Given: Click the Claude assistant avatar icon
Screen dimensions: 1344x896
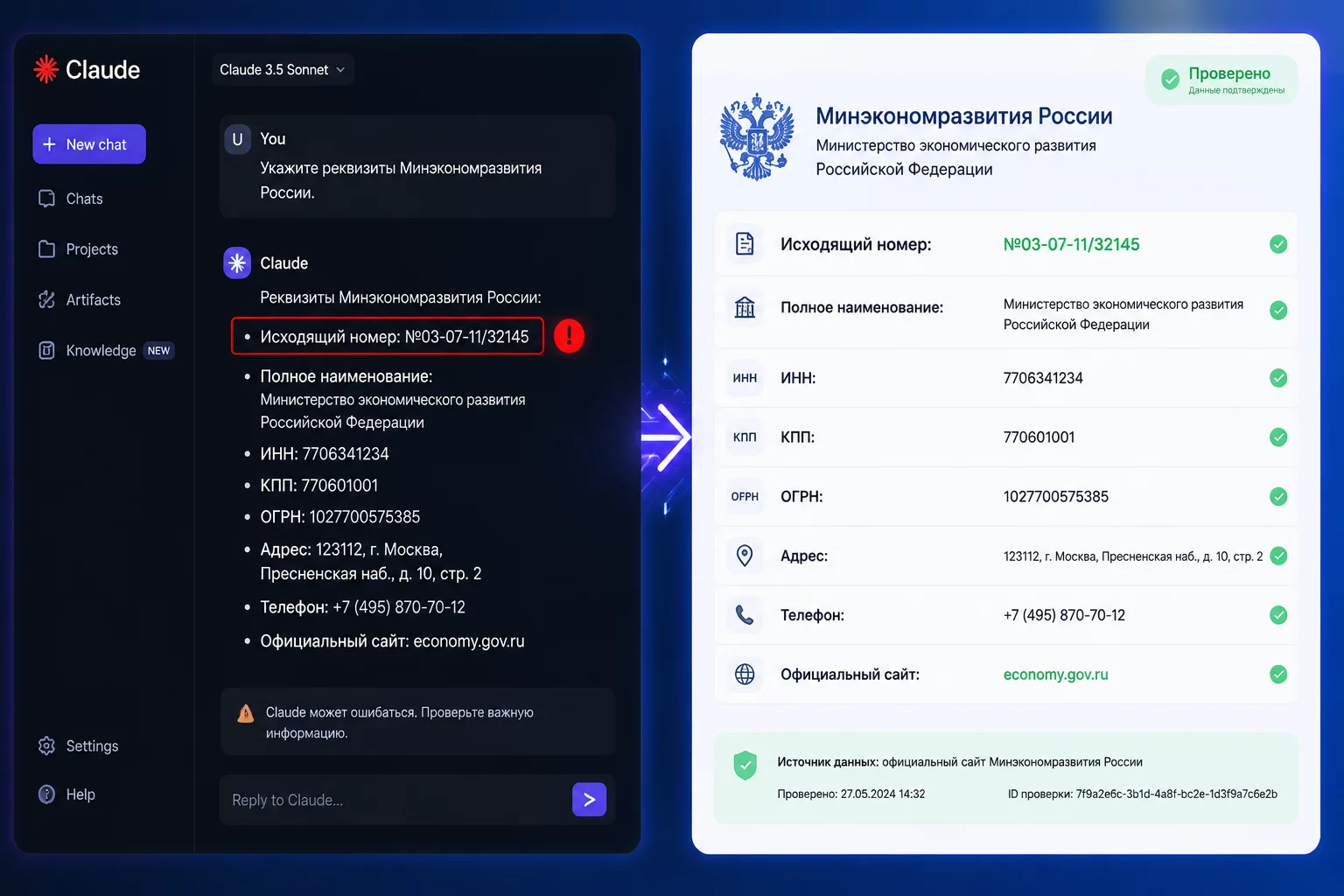Looking at the screenshot, I should pos(237,263).
